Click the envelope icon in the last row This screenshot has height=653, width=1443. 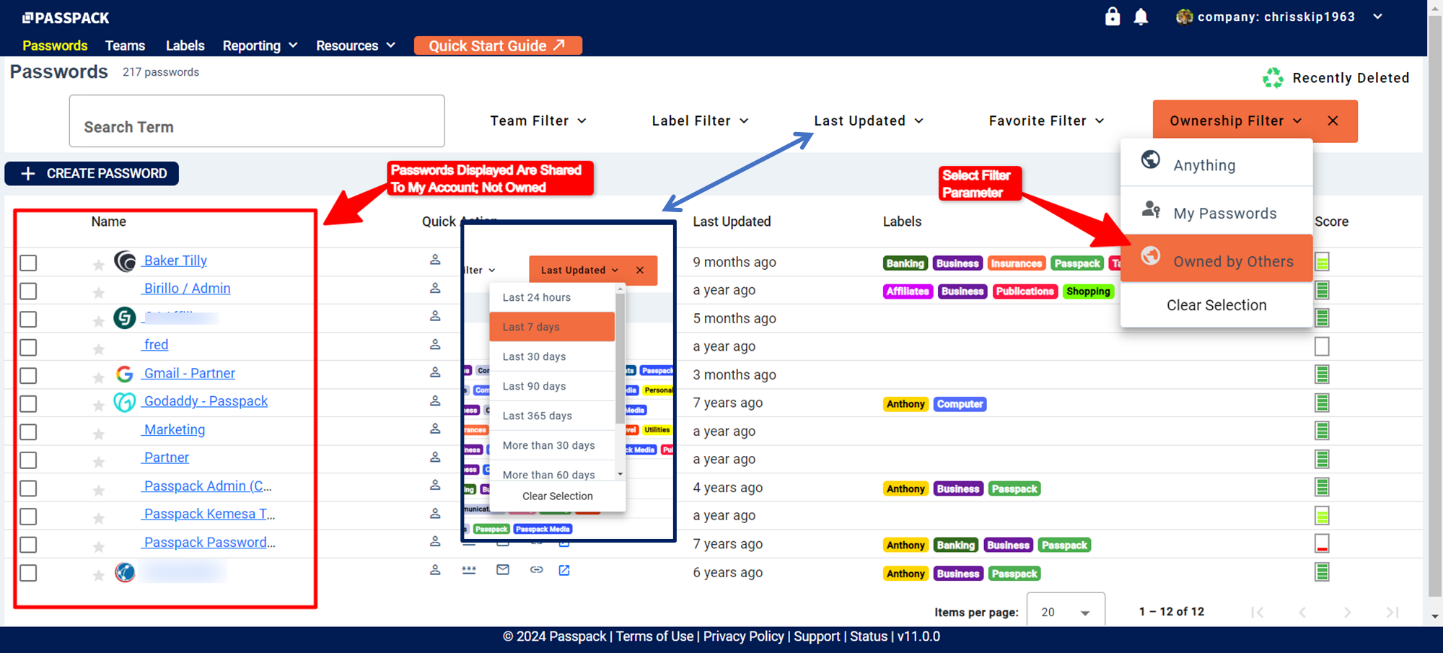503,570
